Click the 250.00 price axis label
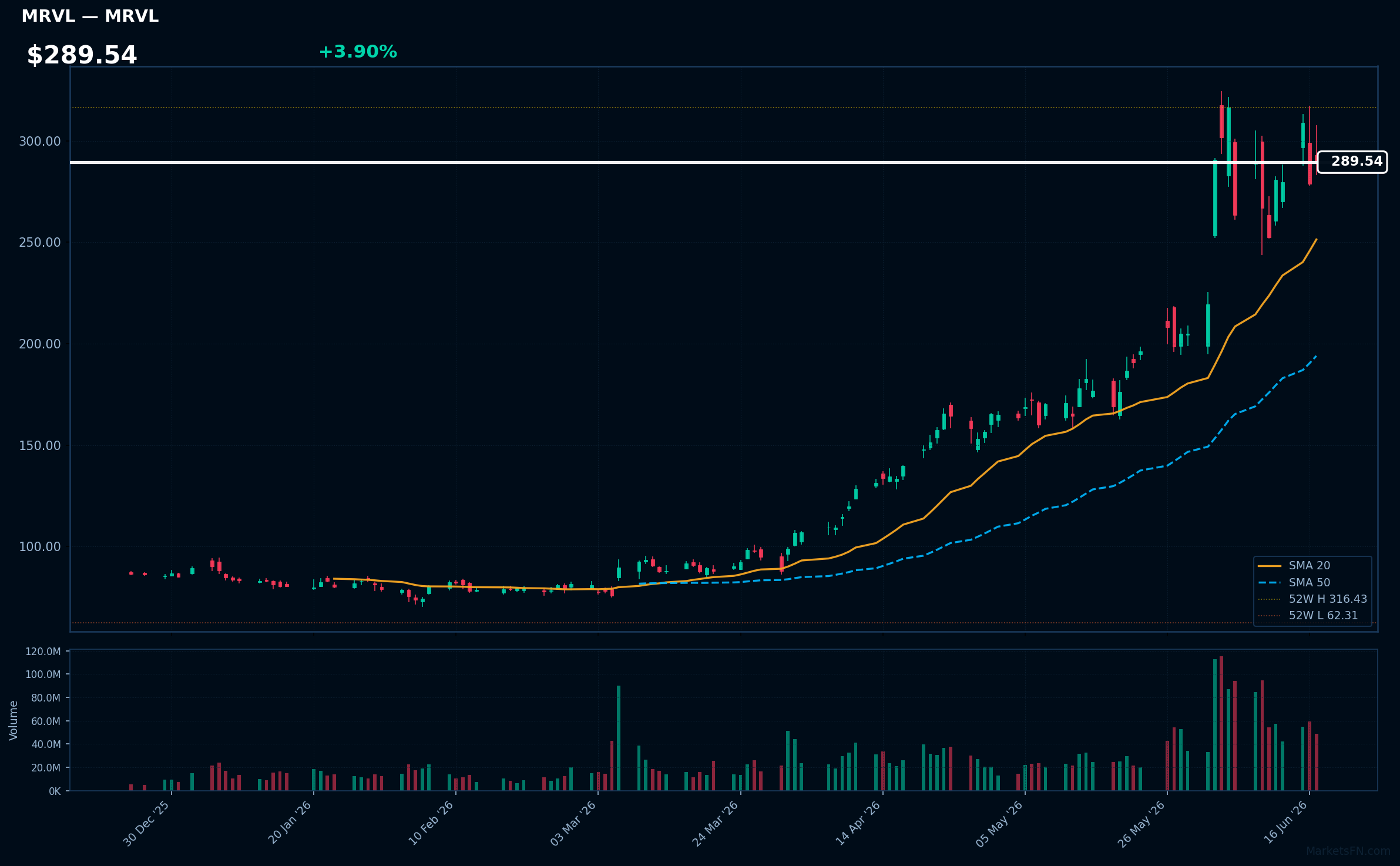This screenshot has height=866, width=1400. pyautogui.click(x=40, y=243)
